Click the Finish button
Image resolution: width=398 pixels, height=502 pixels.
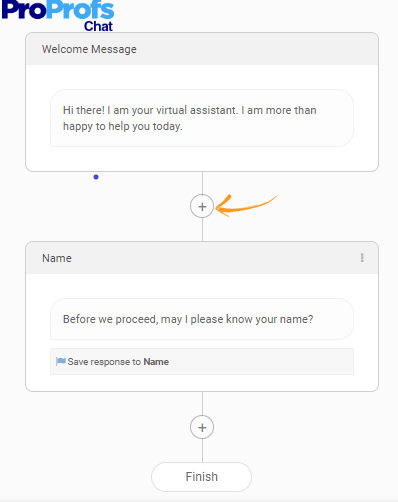click(x=201, y=477)
